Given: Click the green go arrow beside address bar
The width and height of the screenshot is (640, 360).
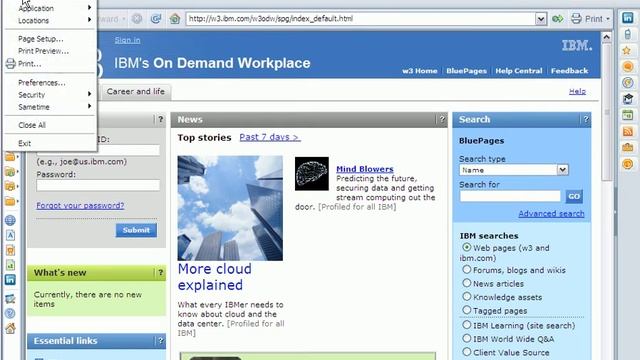Looking at the screenshot, I should tap(558, 19).
